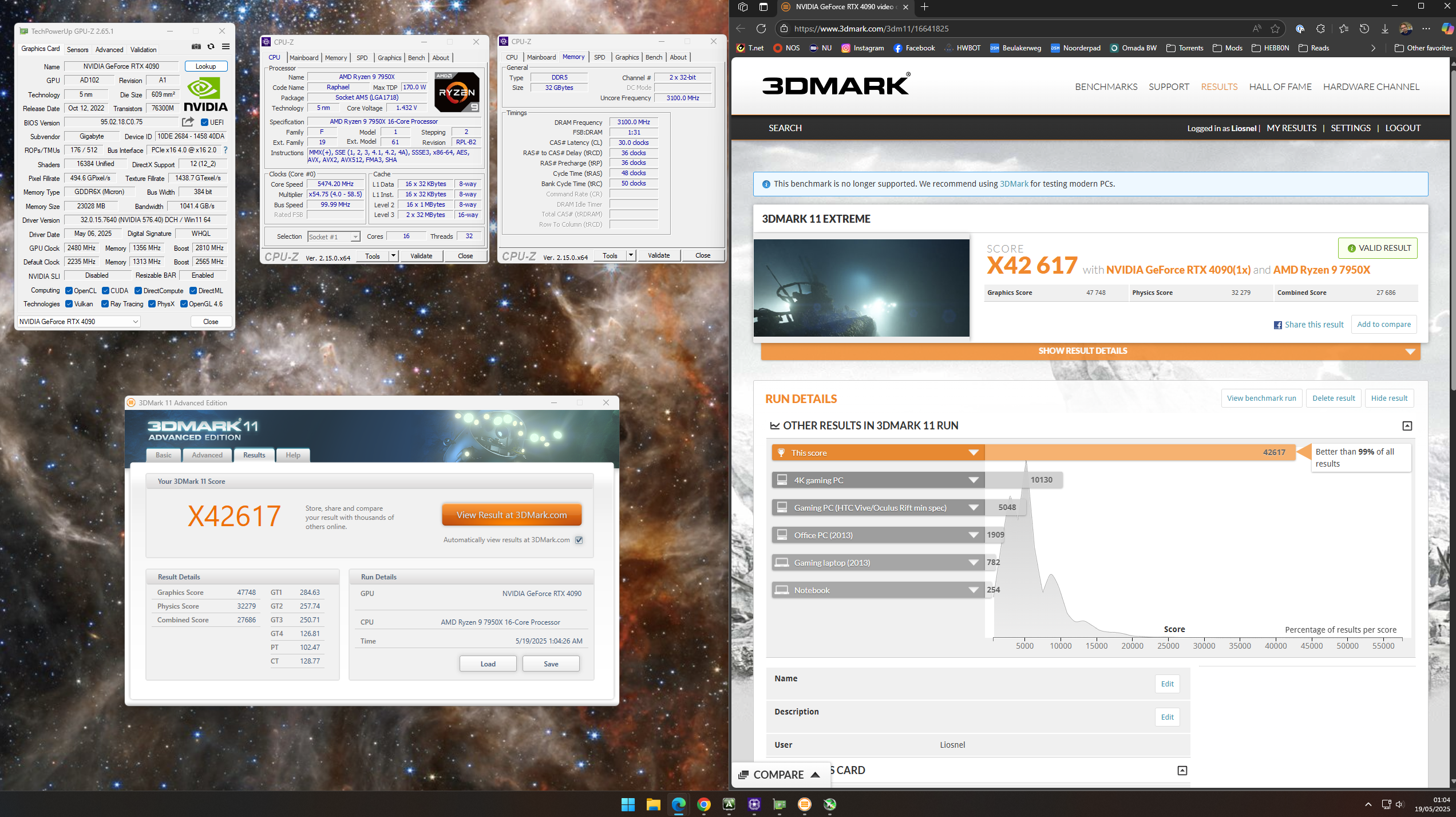Image resolution: width=1456 pixels, height=817 pixels.
Task: Click the Share this result link
Action: click(x=1309, y=325)
